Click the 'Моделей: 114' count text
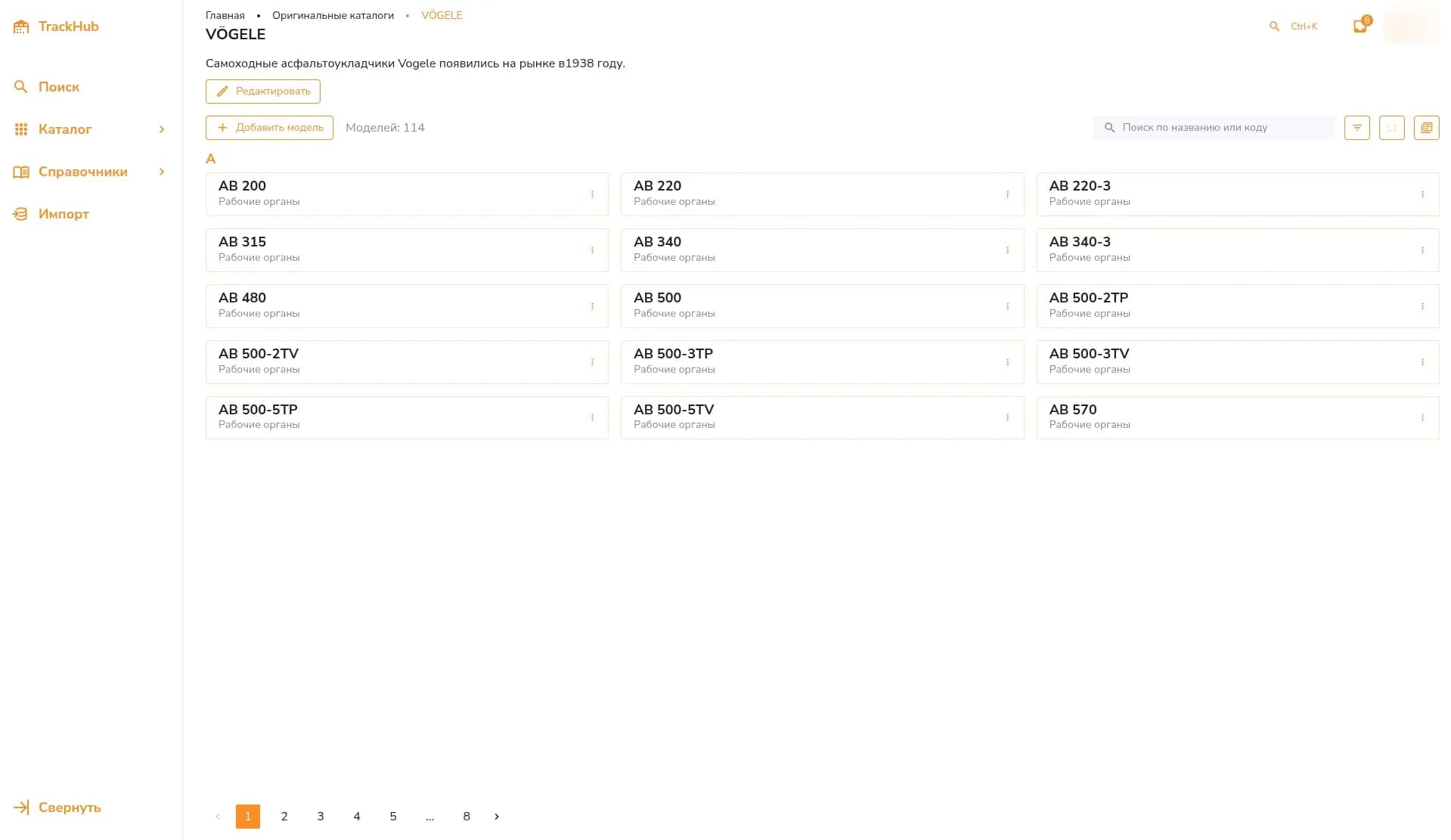The height and width of the screenshot is (840, 1451). (385, 128)
